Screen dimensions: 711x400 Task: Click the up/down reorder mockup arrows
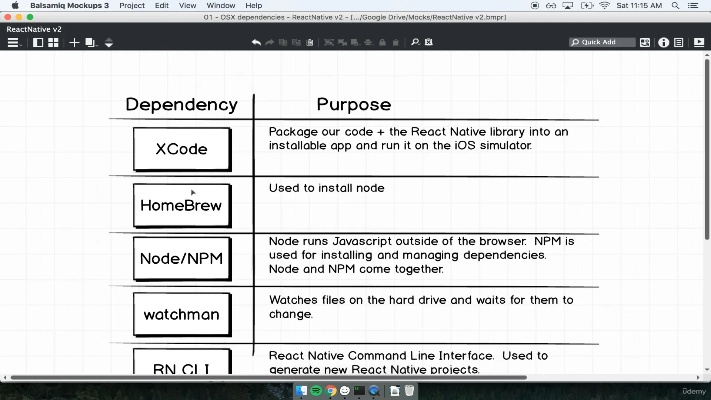click(x=109, y=43)
